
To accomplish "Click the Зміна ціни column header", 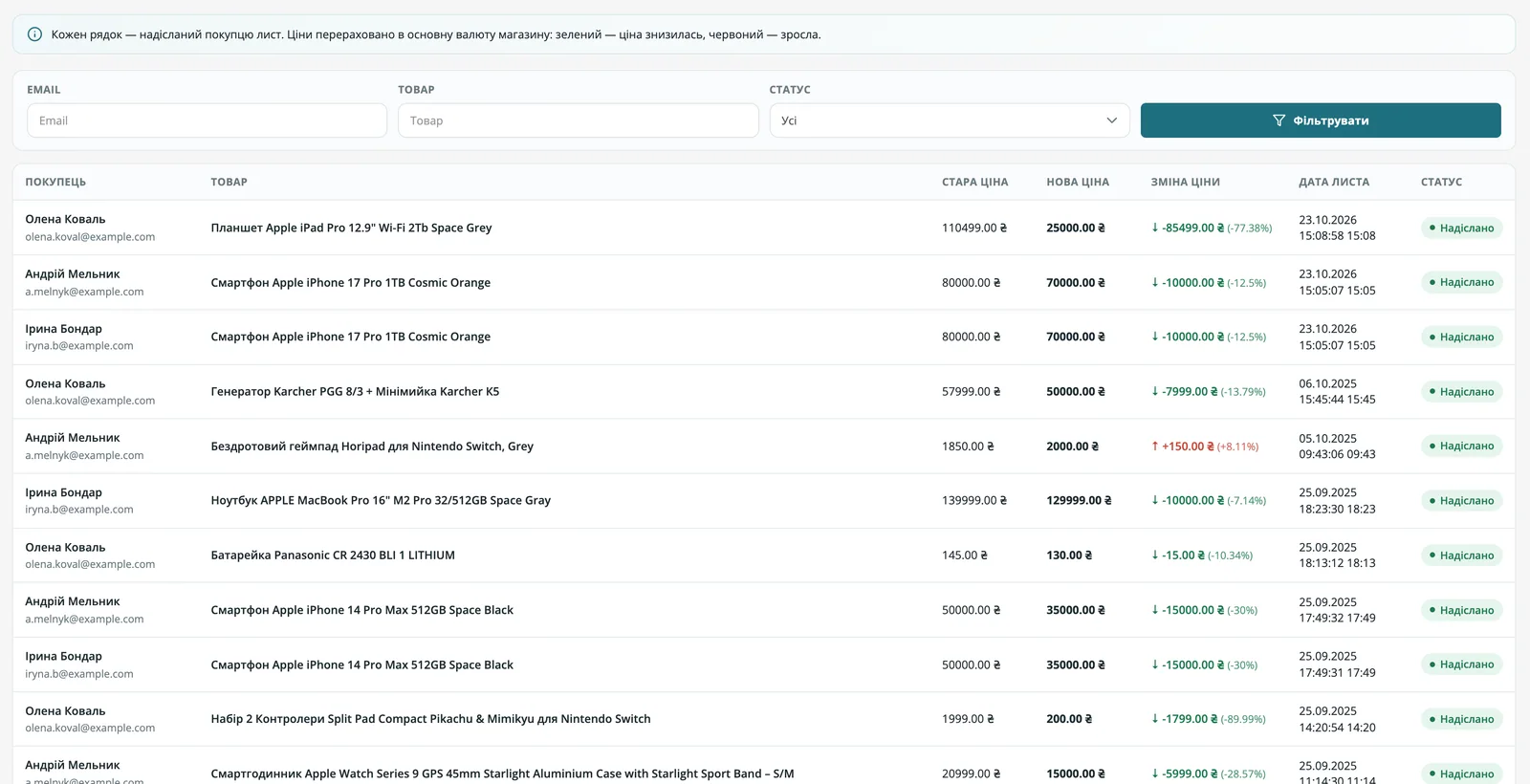I will 1185,182.
